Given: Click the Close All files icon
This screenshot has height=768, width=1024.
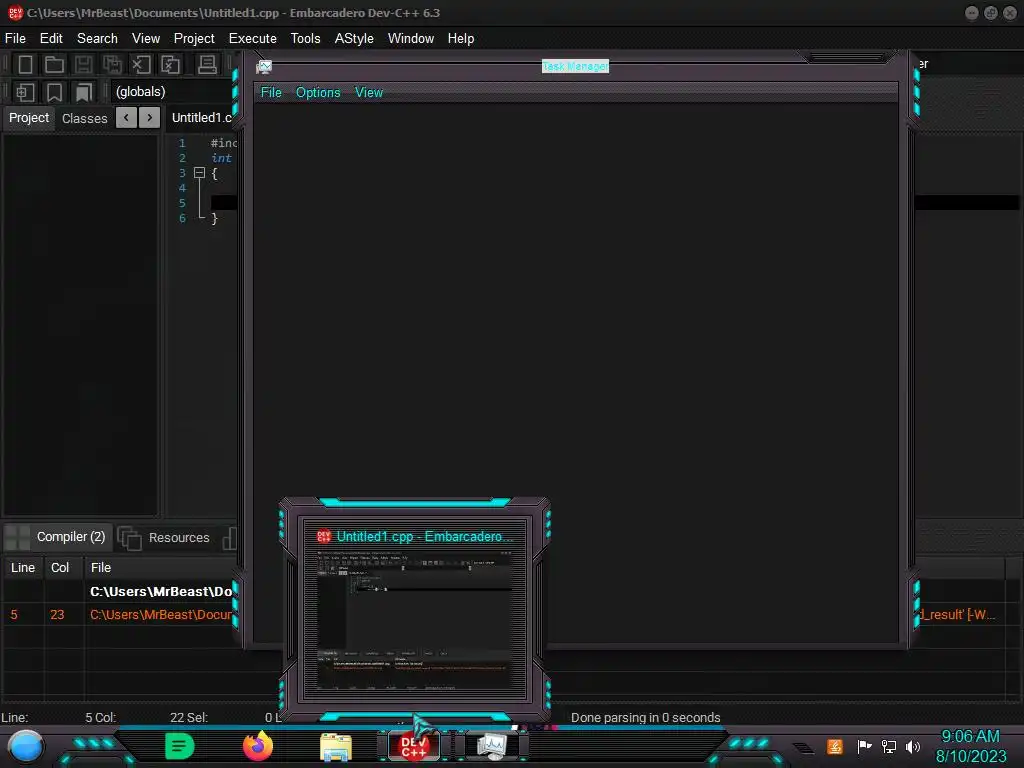Looking at the screenshot, I should click(170, 64).
